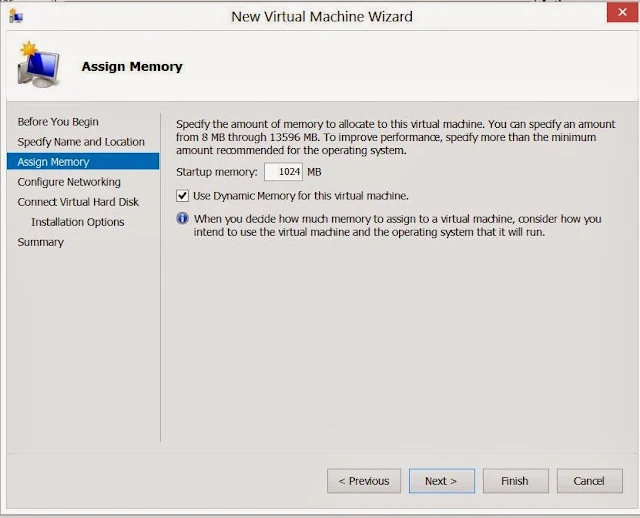Click the 'Specify the amount of memory' description

point(396,137)
